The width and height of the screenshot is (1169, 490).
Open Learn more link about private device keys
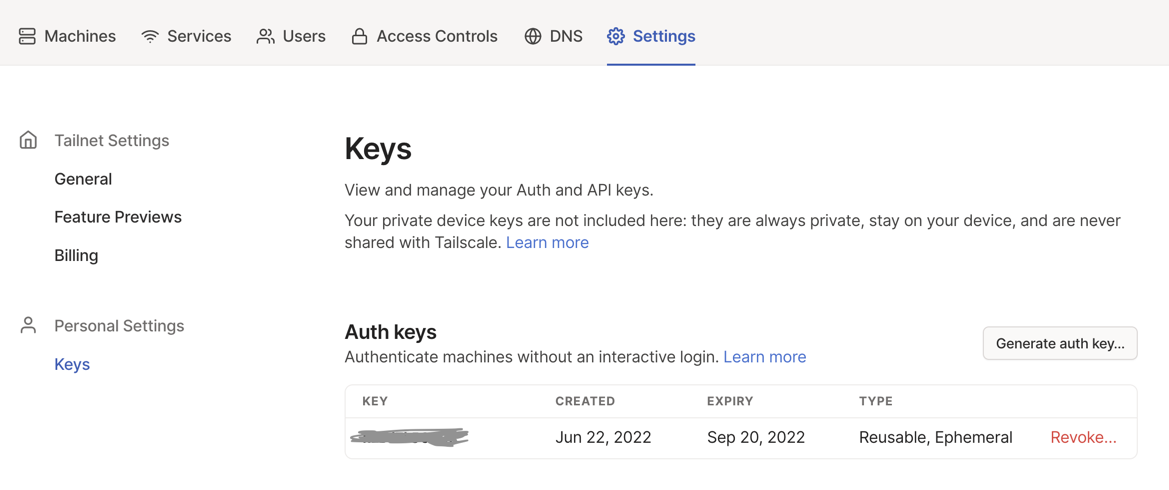pyautogui.click(x=547, y=242)
